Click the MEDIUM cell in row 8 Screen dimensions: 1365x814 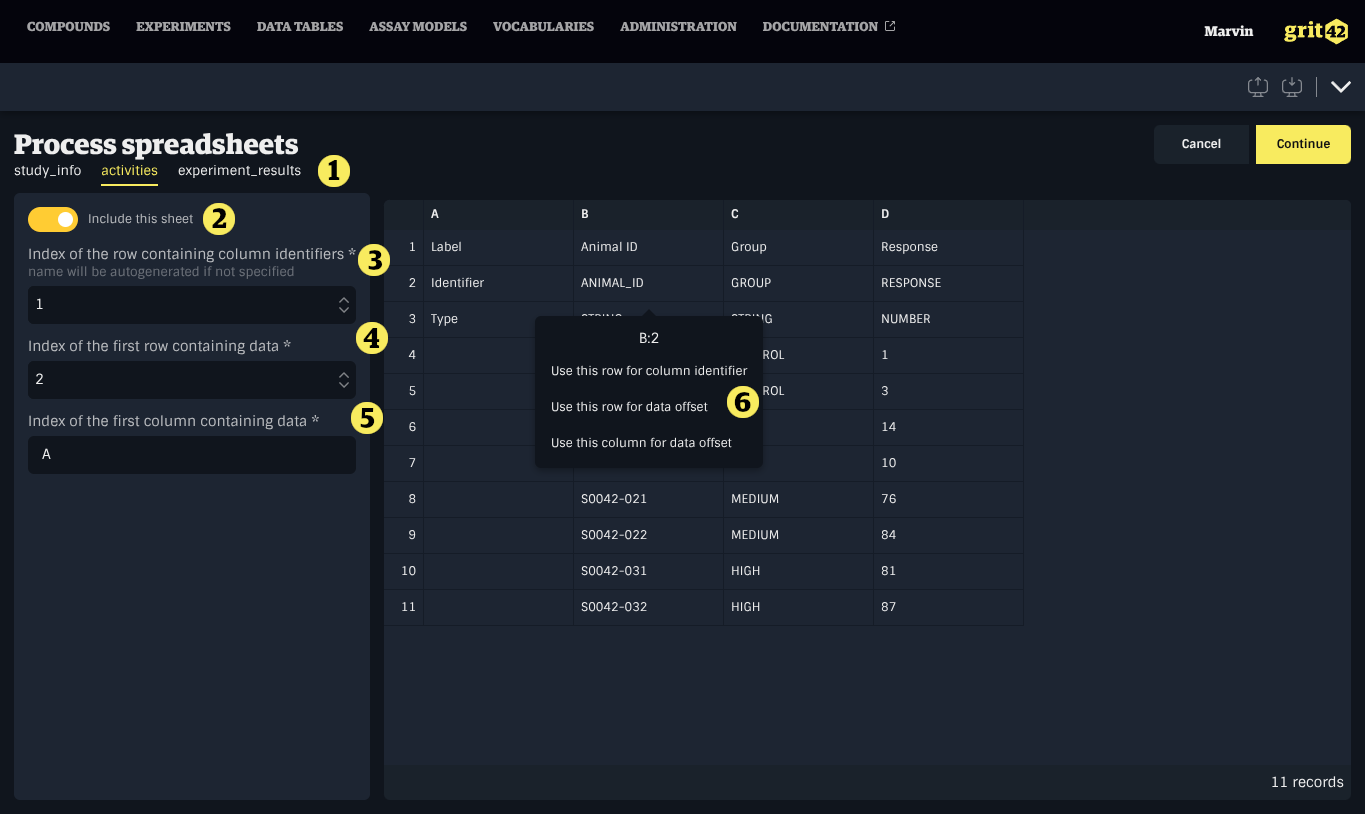pos(799,499)
